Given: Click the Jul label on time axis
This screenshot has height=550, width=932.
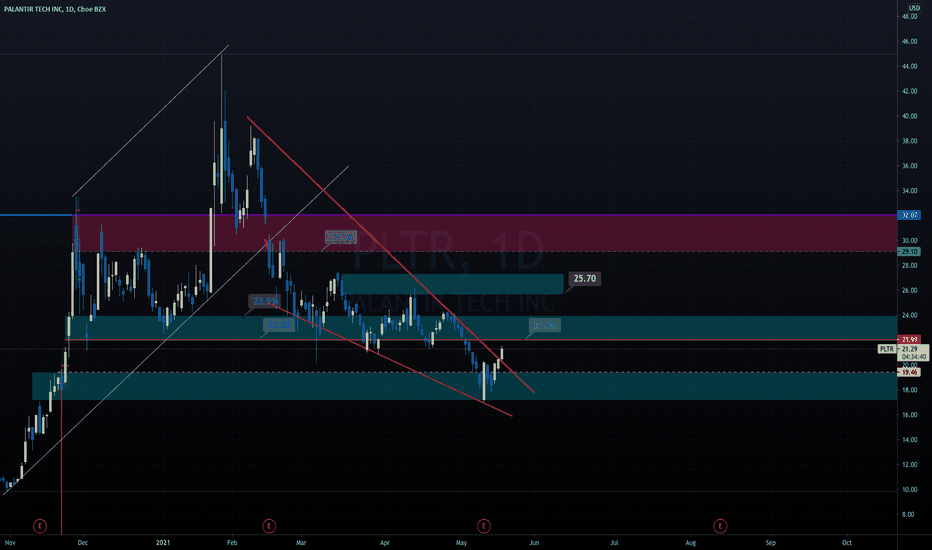Looking at the screenshot, I should point(615,542).
